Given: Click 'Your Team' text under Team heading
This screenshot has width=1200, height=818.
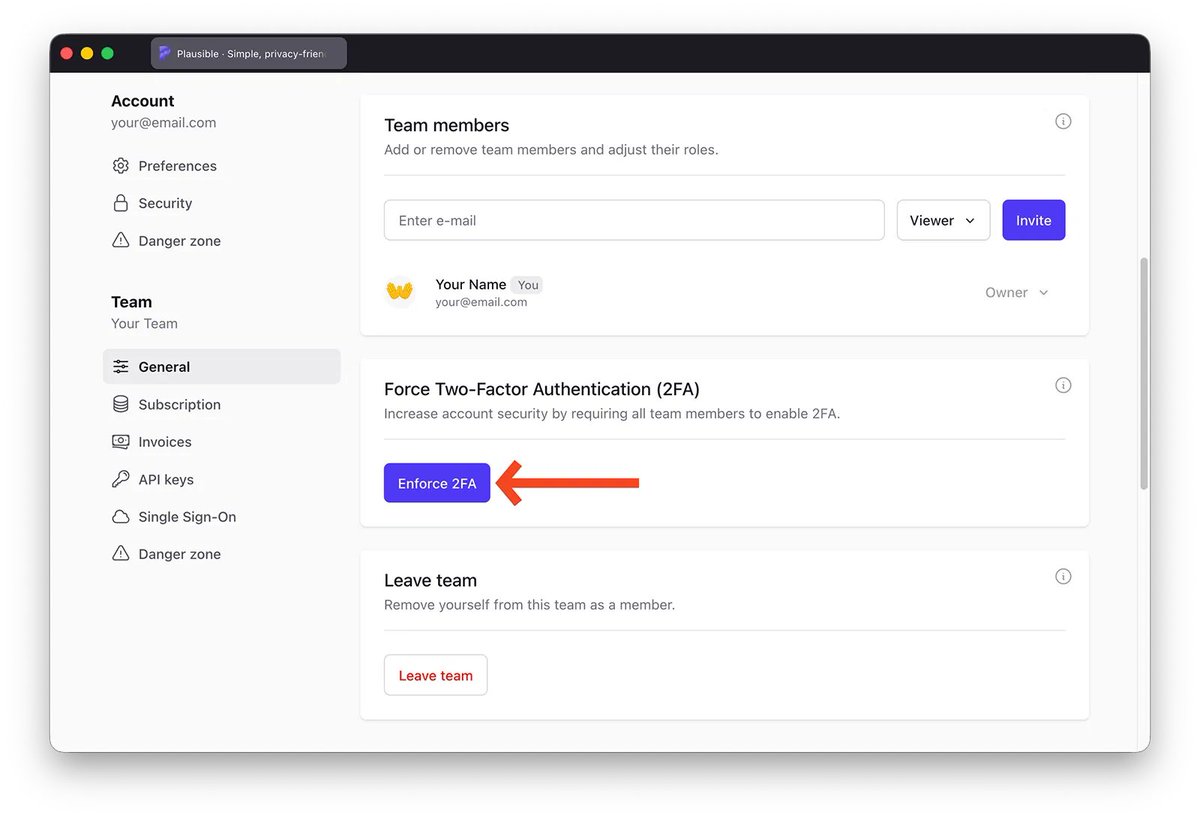Looking at the screenshot, I should pyautogui.click(x=144, y=324).
